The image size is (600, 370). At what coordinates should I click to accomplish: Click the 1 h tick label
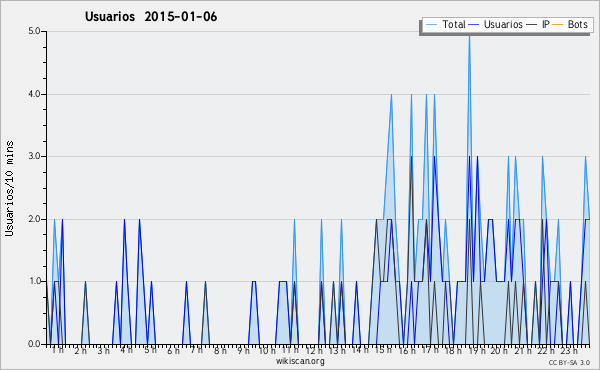coord(58,350)
